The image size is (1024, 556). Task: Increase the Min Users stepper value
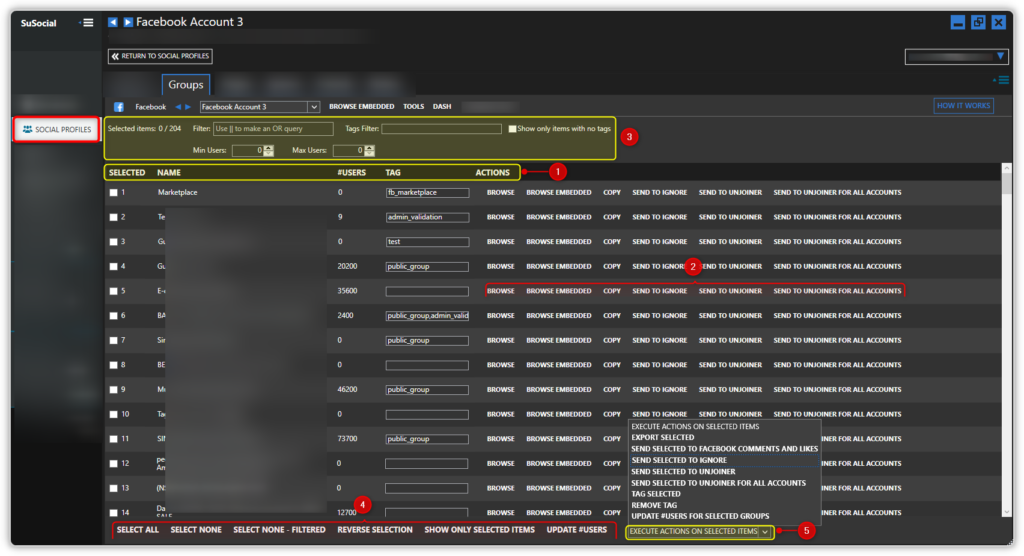(x=270, y=147)
